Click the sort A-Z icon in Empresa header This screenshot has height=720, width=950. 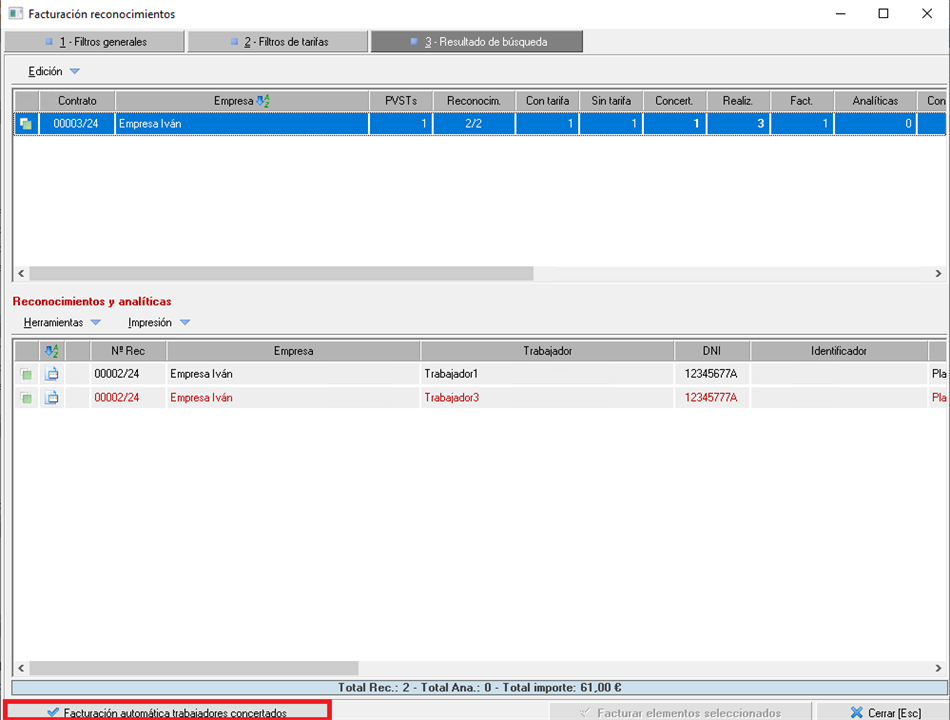[263, 101]
